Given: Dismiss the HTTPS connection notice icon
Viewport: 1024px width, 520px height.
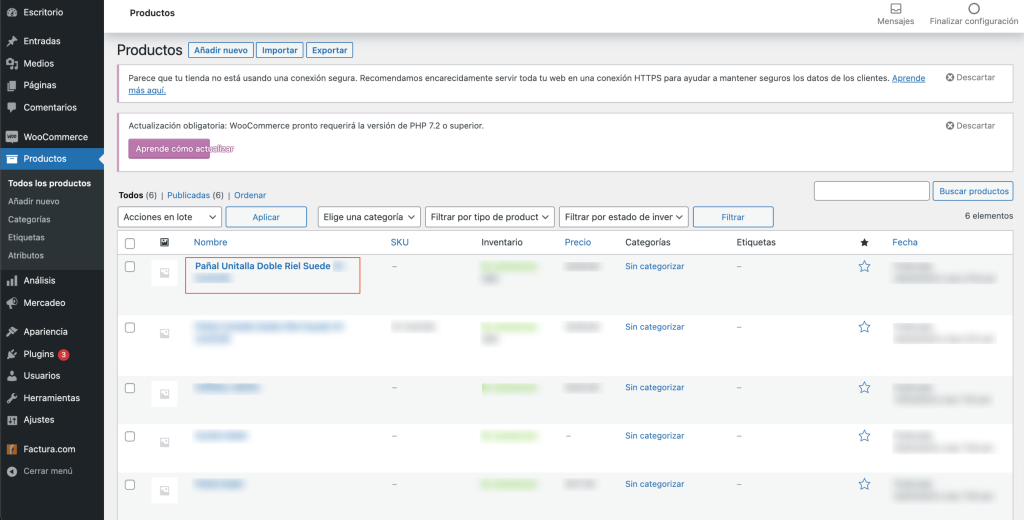Looking at the screenshot, I should [950, 78].
